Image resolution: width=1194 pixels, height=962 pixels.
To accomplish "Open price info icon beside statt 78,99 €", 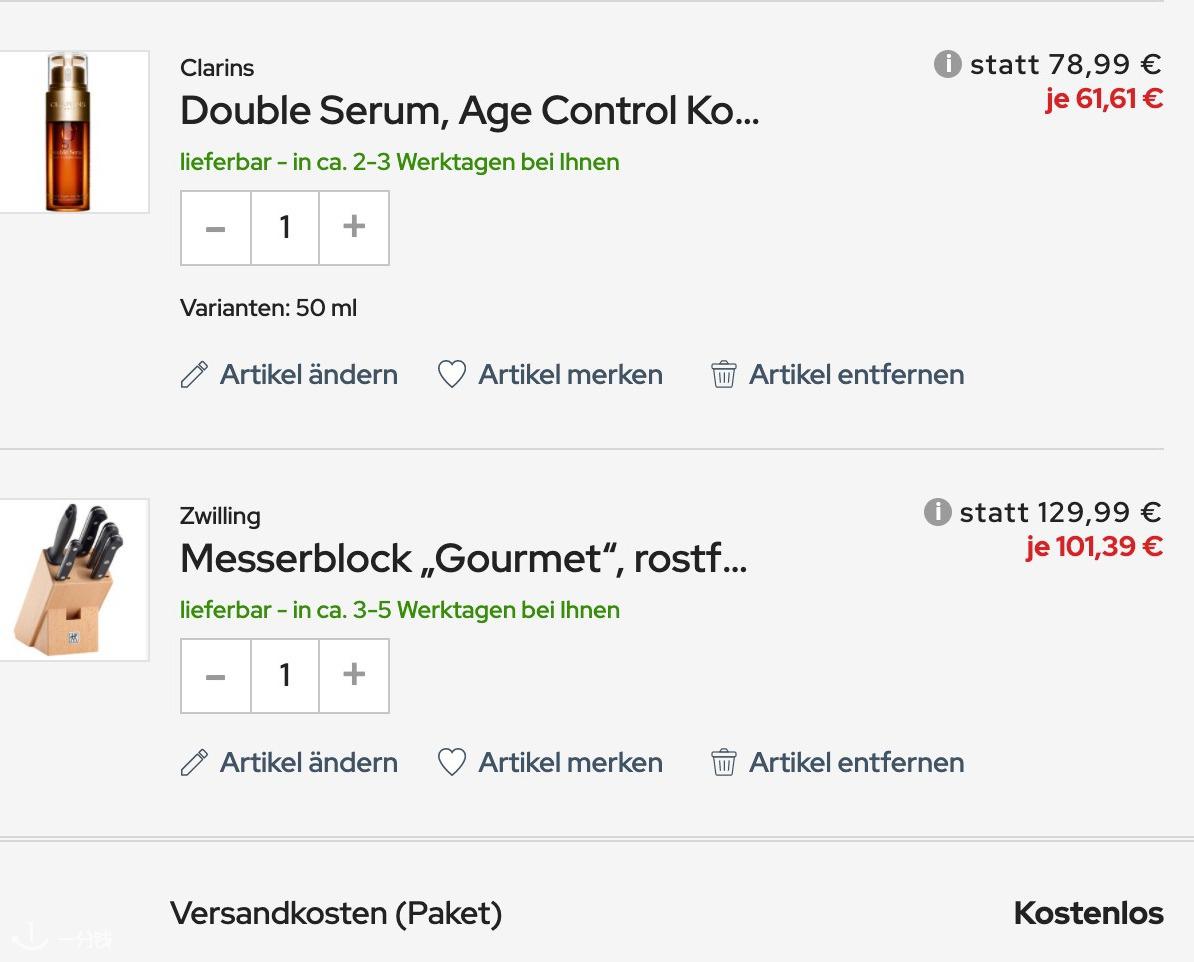I will [x=947, y=64].
